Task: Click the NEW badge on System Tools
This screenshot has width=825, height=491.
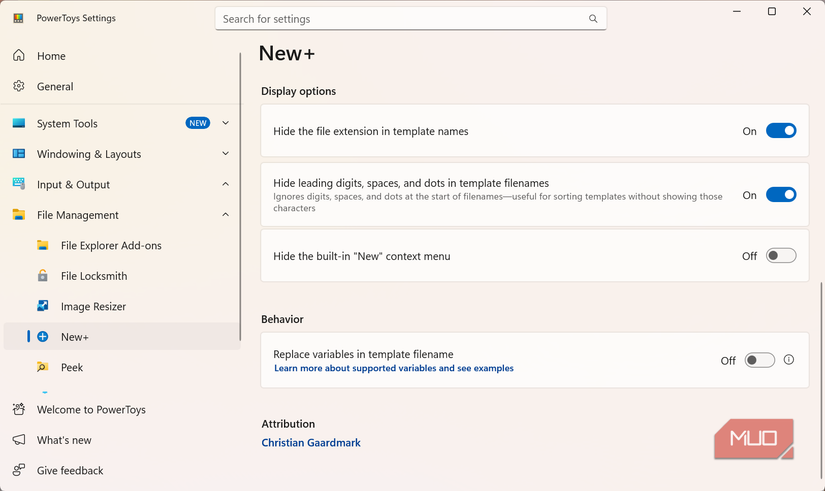Action: 198,123
